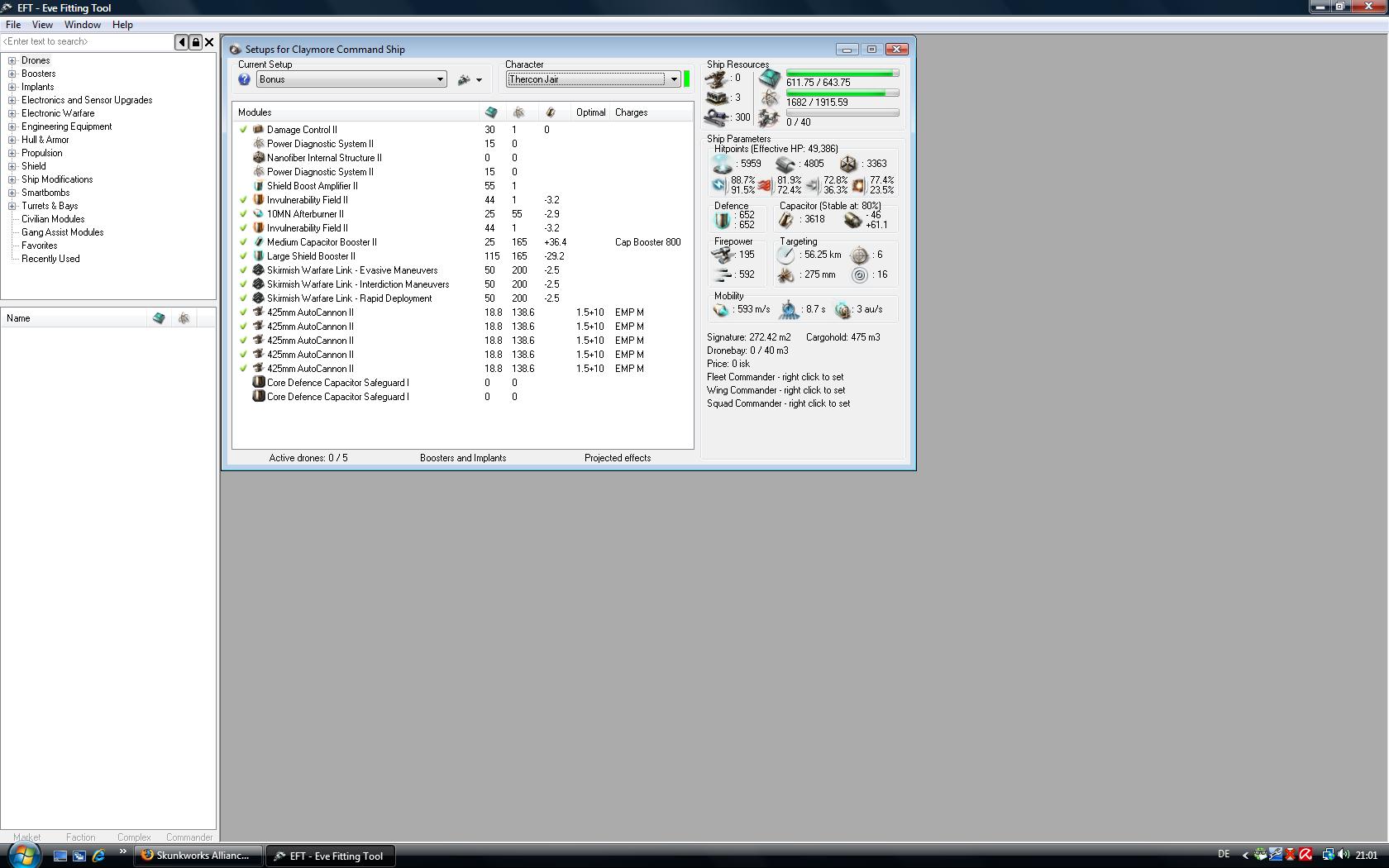Clear the search with the X icon
1389x868 pixels.
209,42
